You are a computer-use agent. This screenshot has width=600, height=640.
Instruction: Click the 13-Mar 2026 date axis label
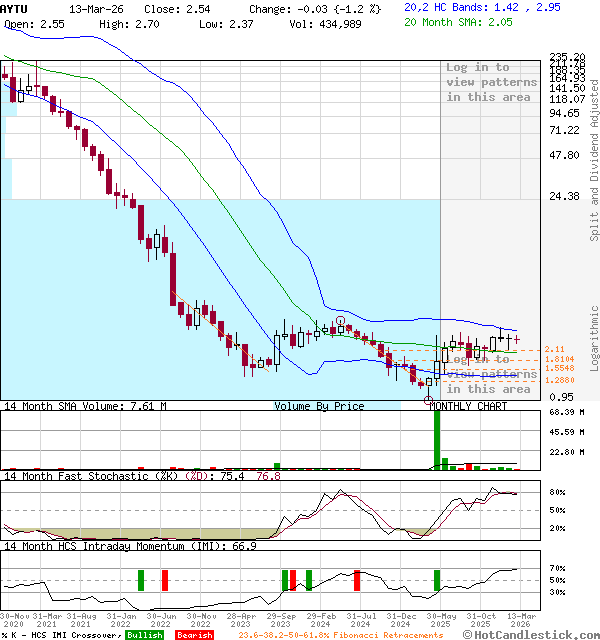pos(517,619)
